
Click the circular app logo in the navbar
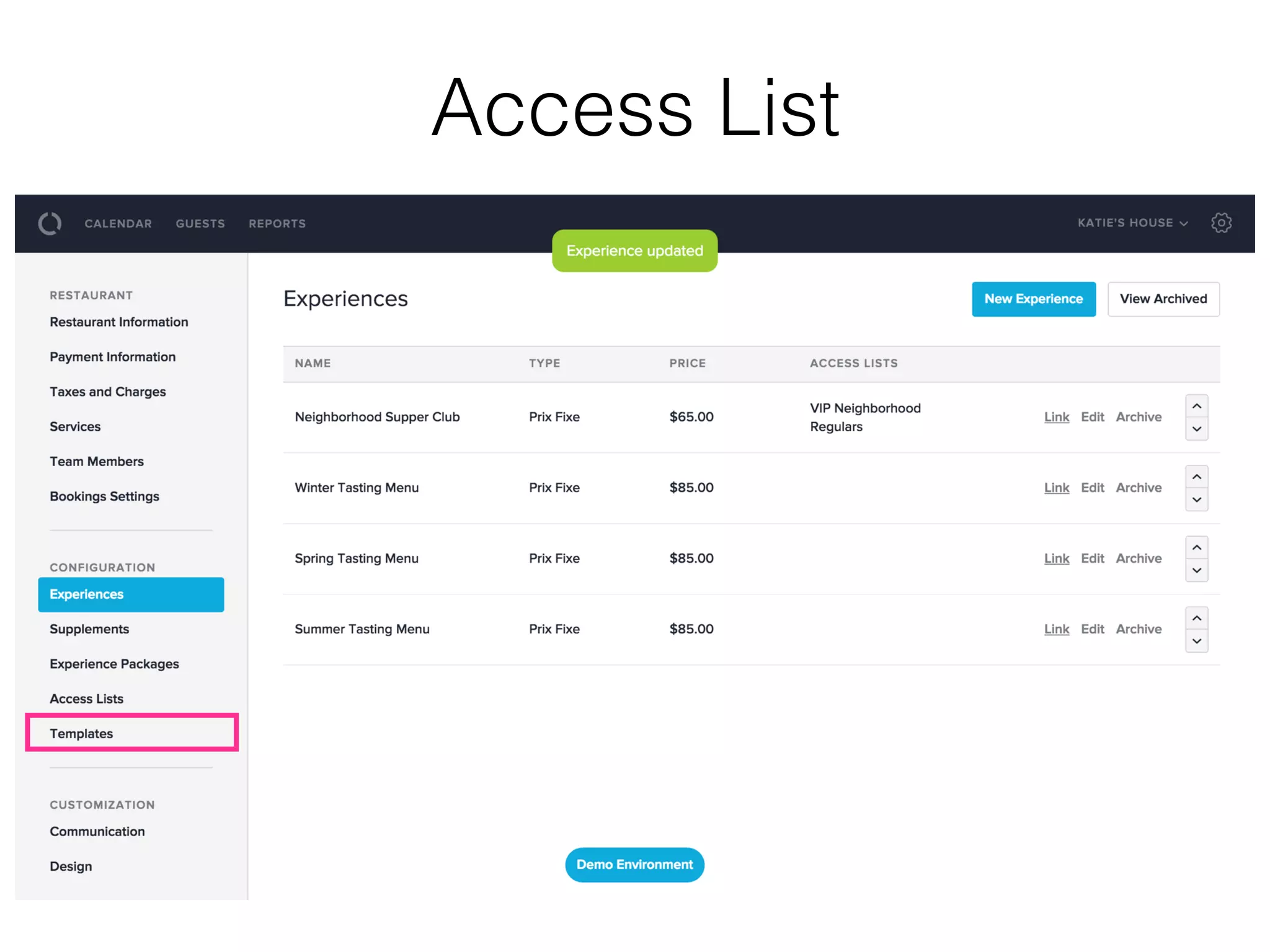(x=50, y=223)
